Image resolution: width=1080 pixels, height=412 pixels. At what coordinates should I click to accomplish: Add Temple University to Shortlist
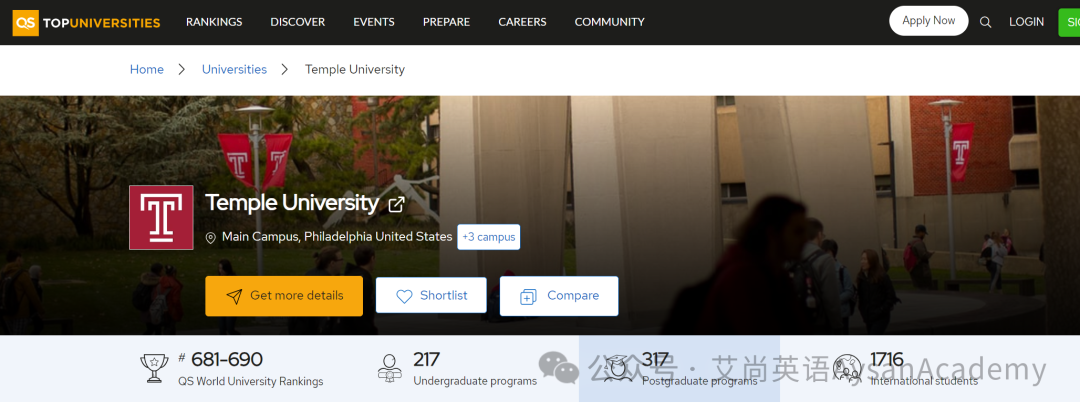click(431, 296)
